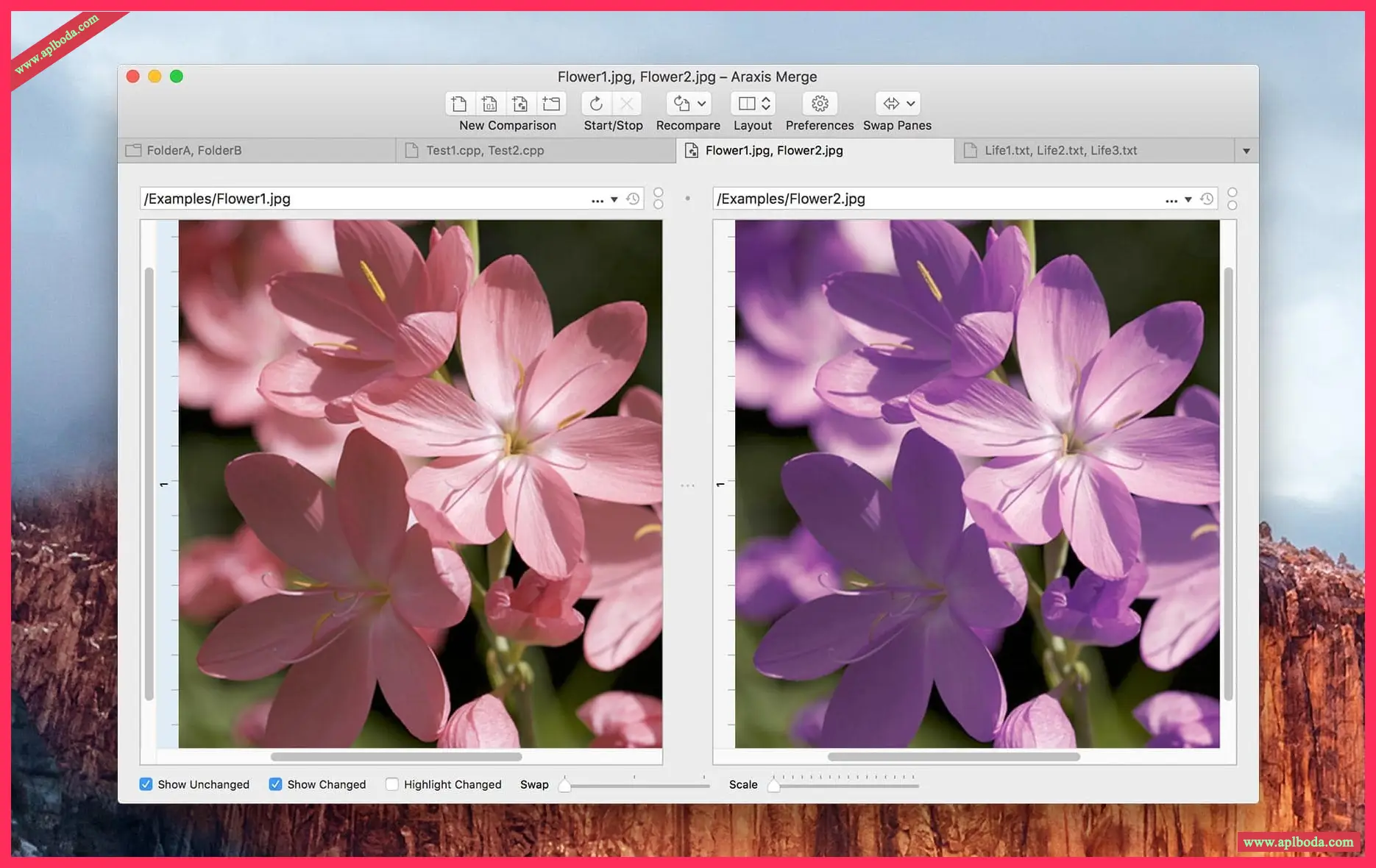Viewport: 1376px width, 868px height.
Task: Expand the tab list overflow arrow
Action: (x=1246, y=151)
